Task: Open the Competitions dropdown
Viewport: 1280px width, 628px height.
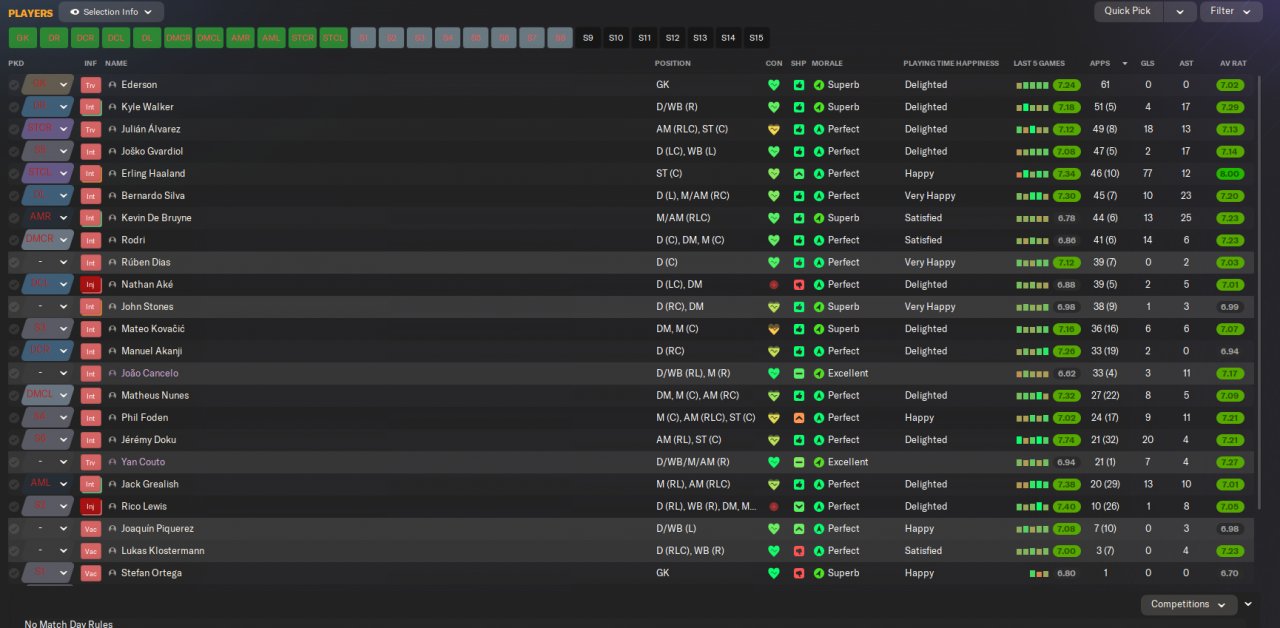Action: pos(1188,604)
